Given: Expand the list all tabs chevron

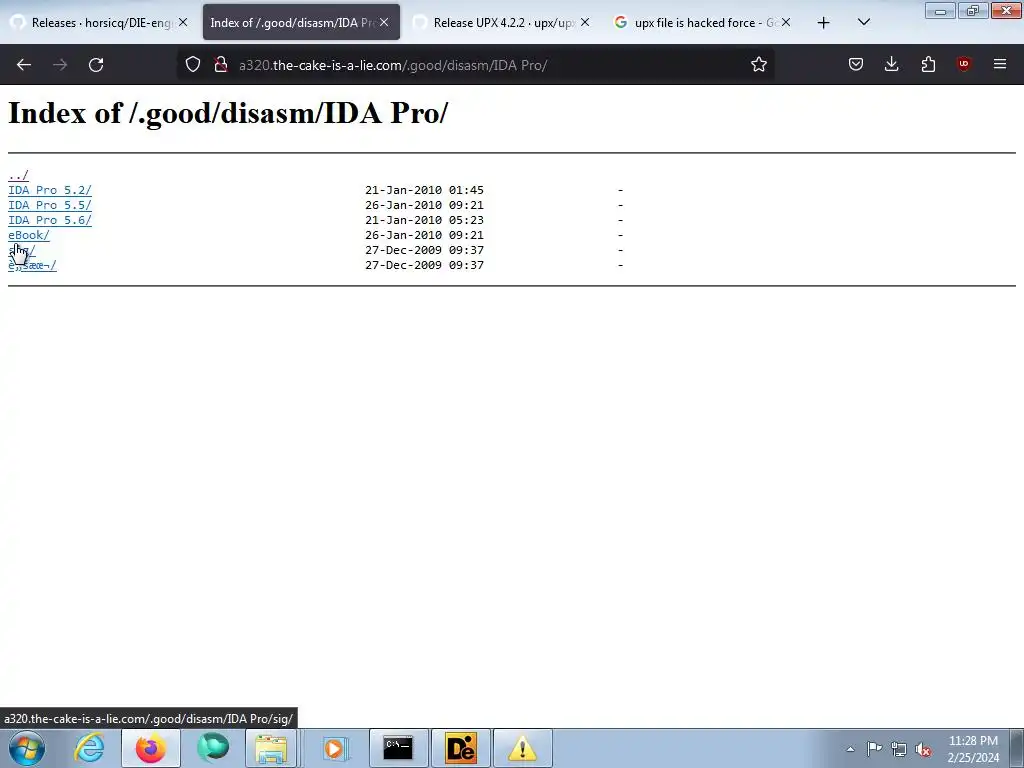Looking at the screenshot, I should pyautogui.click(x=863, y=22).
